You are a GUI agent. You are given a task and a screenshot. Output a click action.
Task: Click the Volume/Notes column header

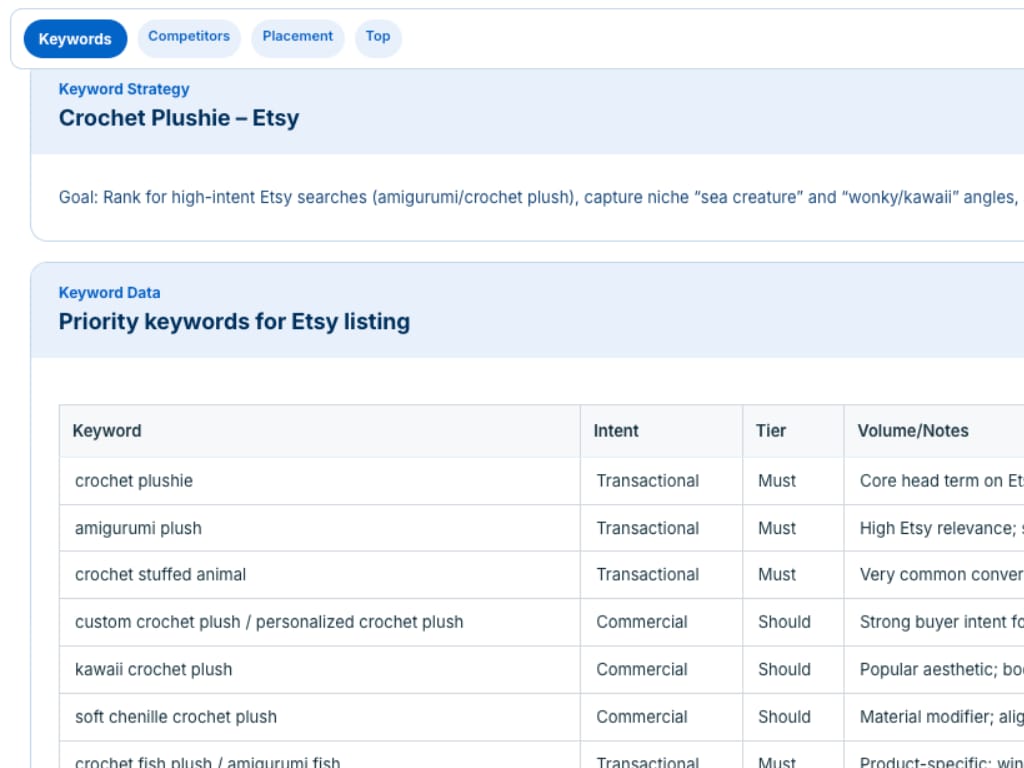[913, 431]
